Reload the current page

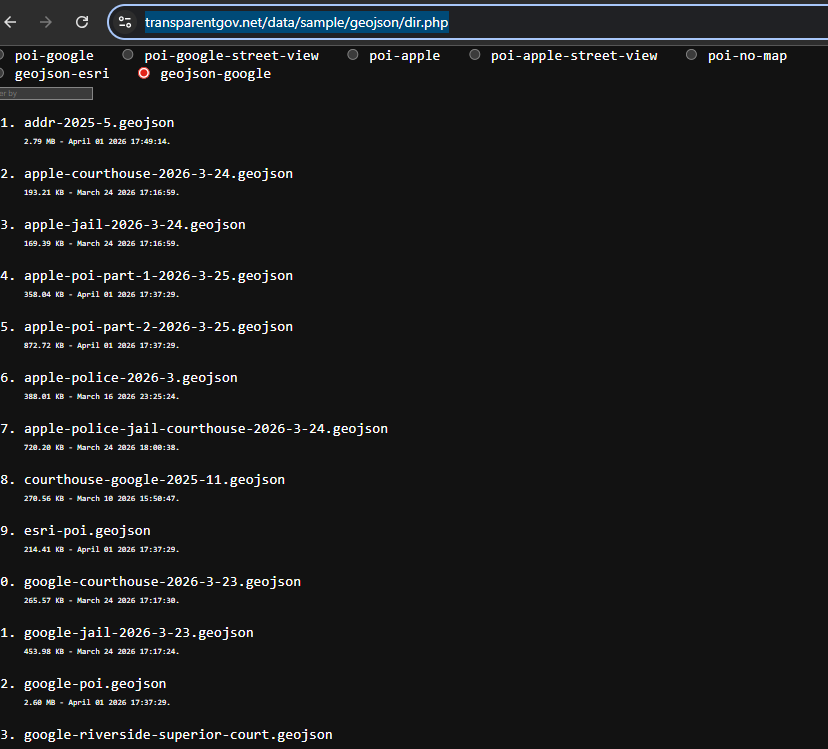pyautogui.click(x=82, y=22)
